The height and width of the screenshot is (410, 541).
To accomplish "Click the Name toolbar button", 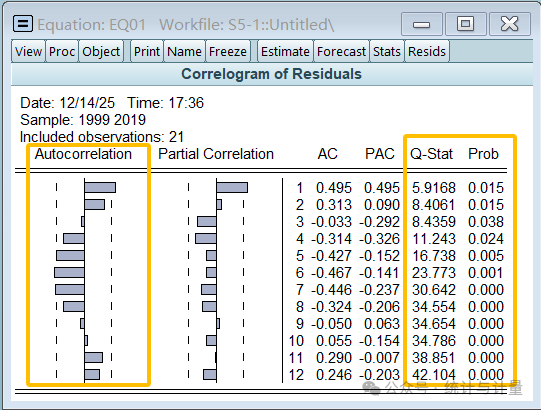I will point(184,51).
